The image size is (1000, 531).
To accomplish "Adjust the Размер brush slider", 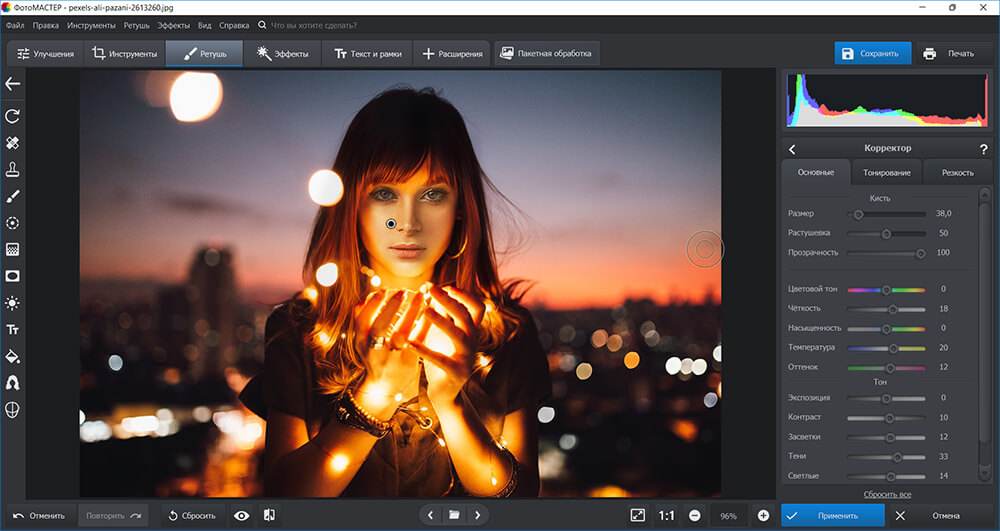I will point(886,214).
